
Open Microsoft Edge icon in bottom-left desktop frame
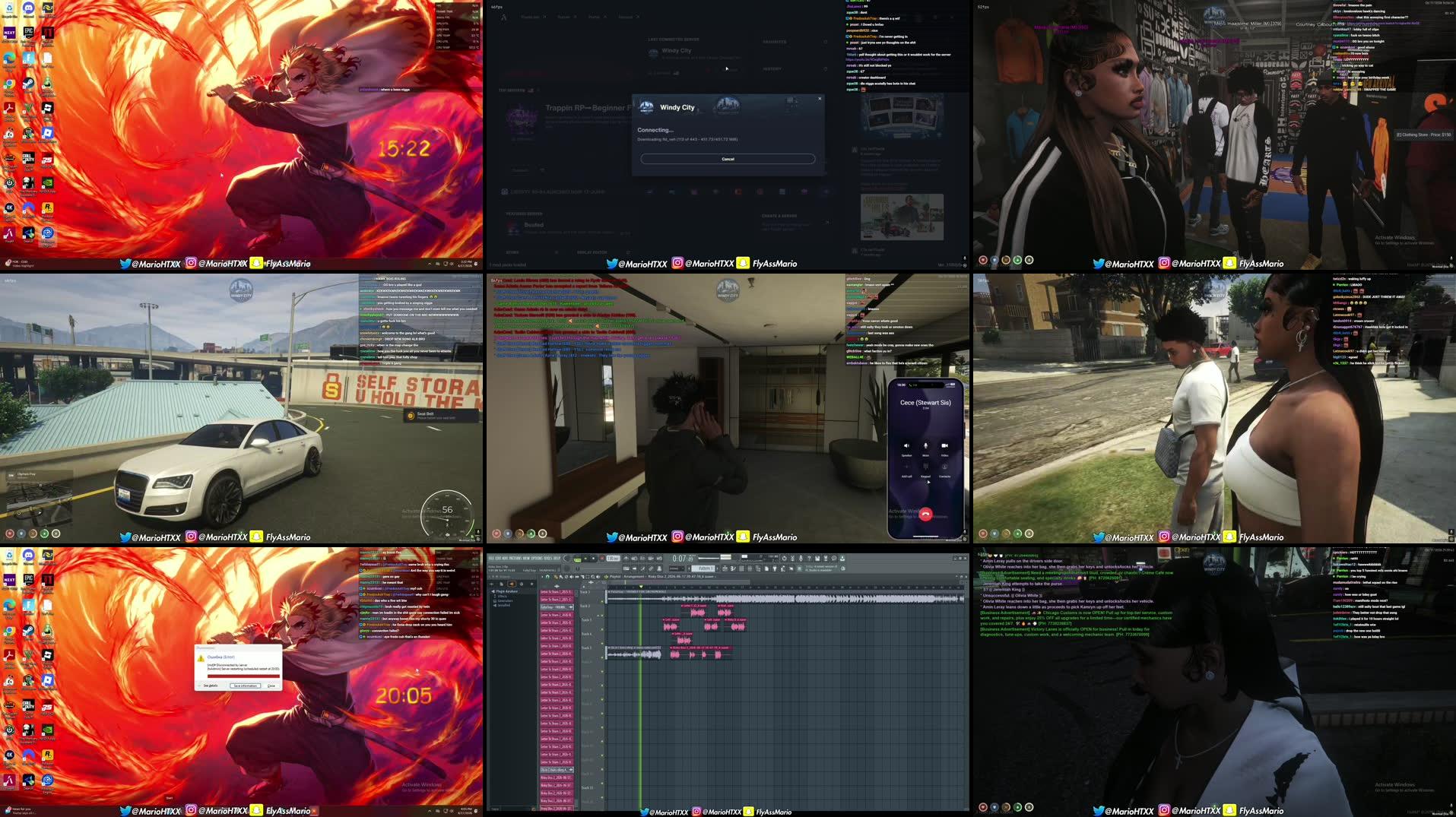(9, 604)
